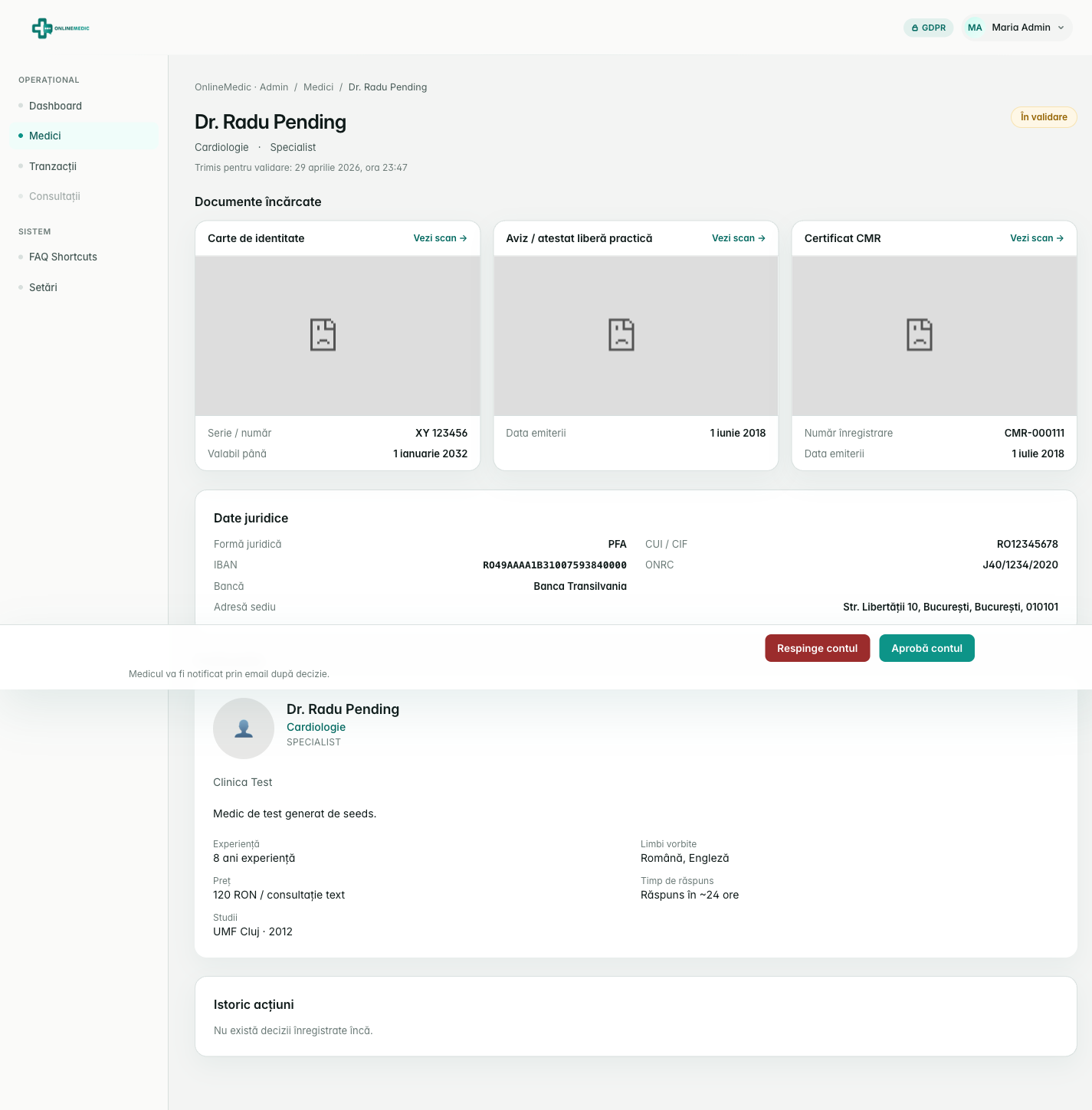Click the Română, Engleză languages value

click(x=685, y=858)
